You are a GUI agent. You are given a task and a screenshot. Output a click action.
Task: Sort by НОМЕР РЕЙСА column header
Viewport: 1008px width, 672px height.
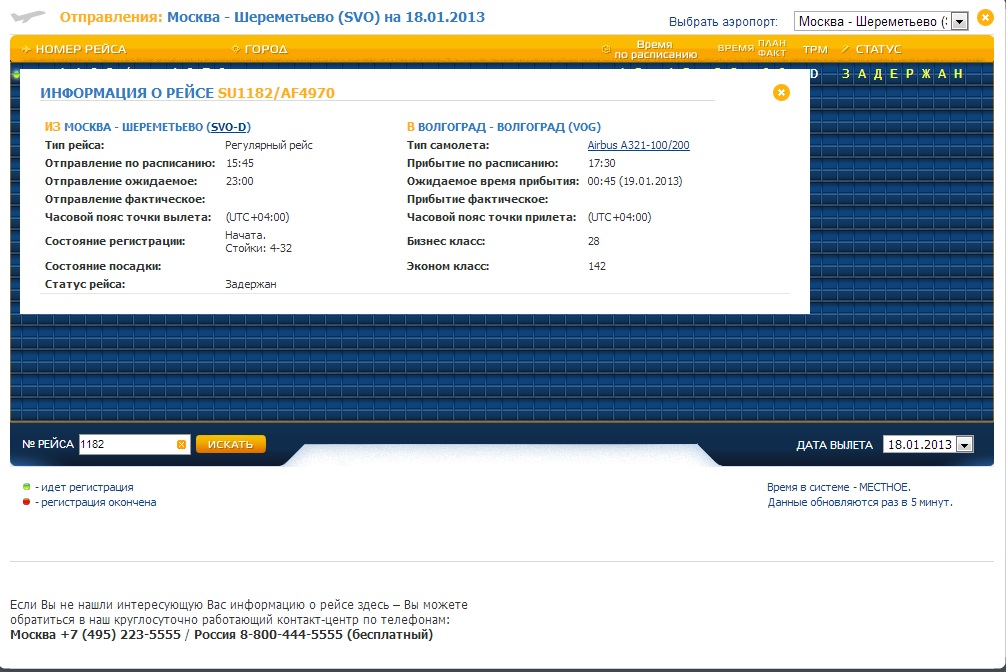(80, 49)
